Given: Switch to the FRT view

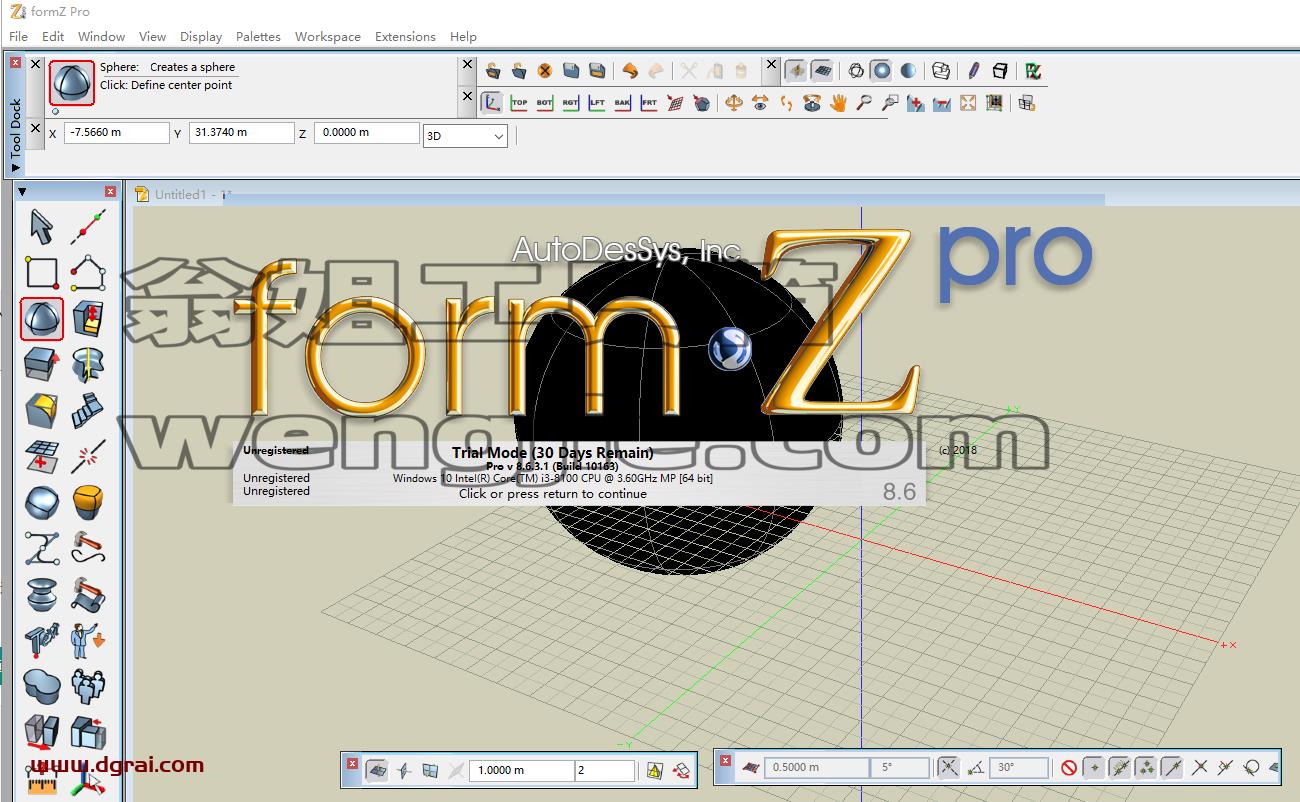Looking at the screenshot, I should tap(649, 102).
